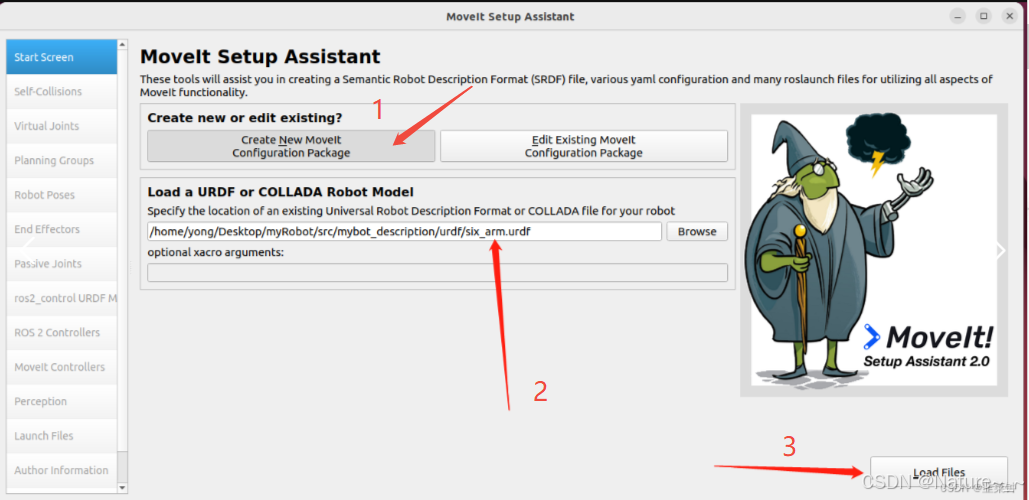1029x500 pixels.
Task: Click the right carousel arrow over image
Action: click(1001, 250)
